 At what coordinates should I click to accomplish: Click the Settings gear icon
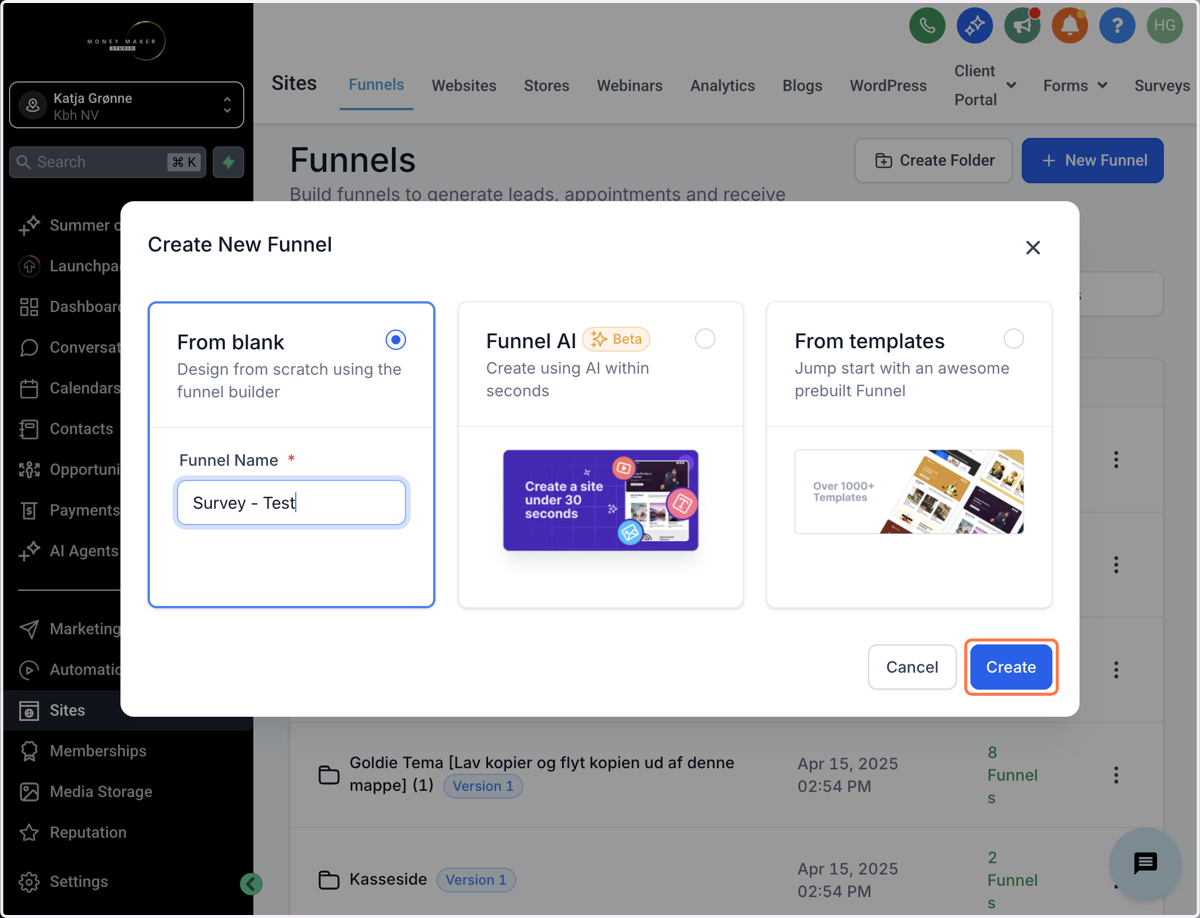pyautogui.click(x=29, y=882)
